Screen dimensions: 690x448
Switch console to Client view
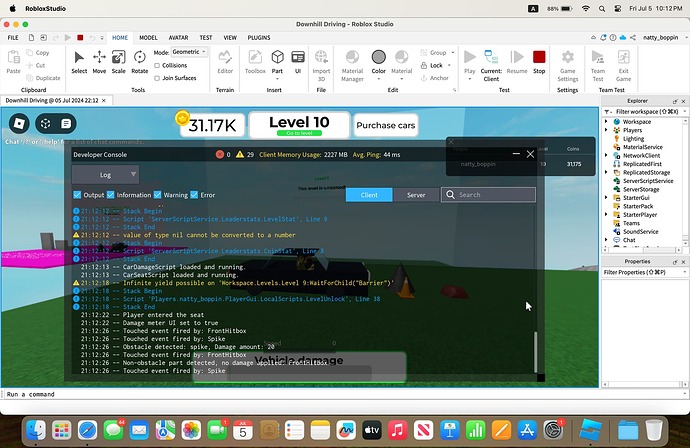point(369,195)
